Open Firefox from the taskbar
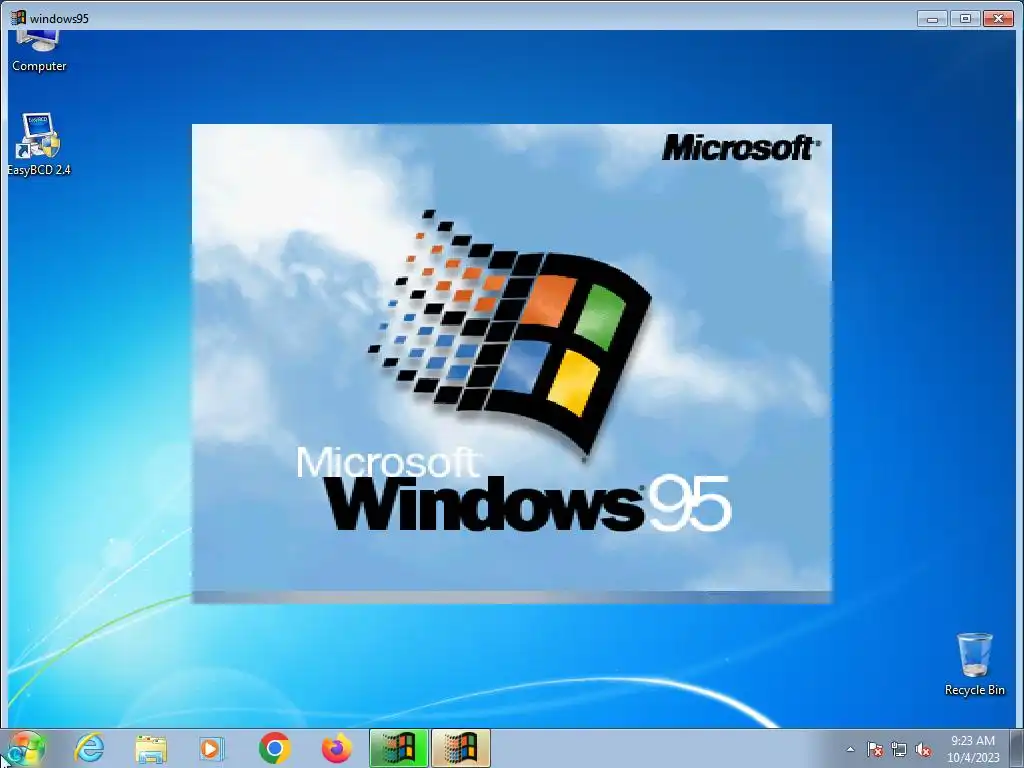Screen dimensions: 1024x768 (x=337, y=748)
